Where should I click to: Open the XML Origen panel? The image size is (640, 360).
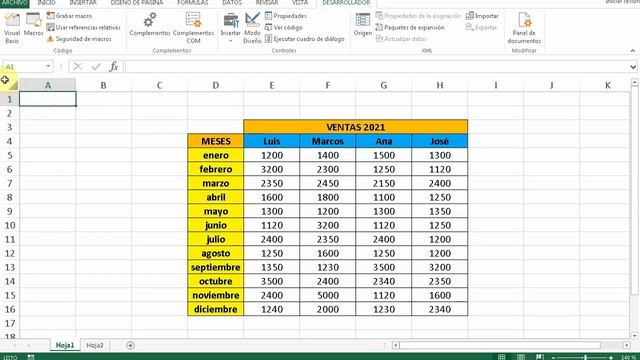pos(362,24)
